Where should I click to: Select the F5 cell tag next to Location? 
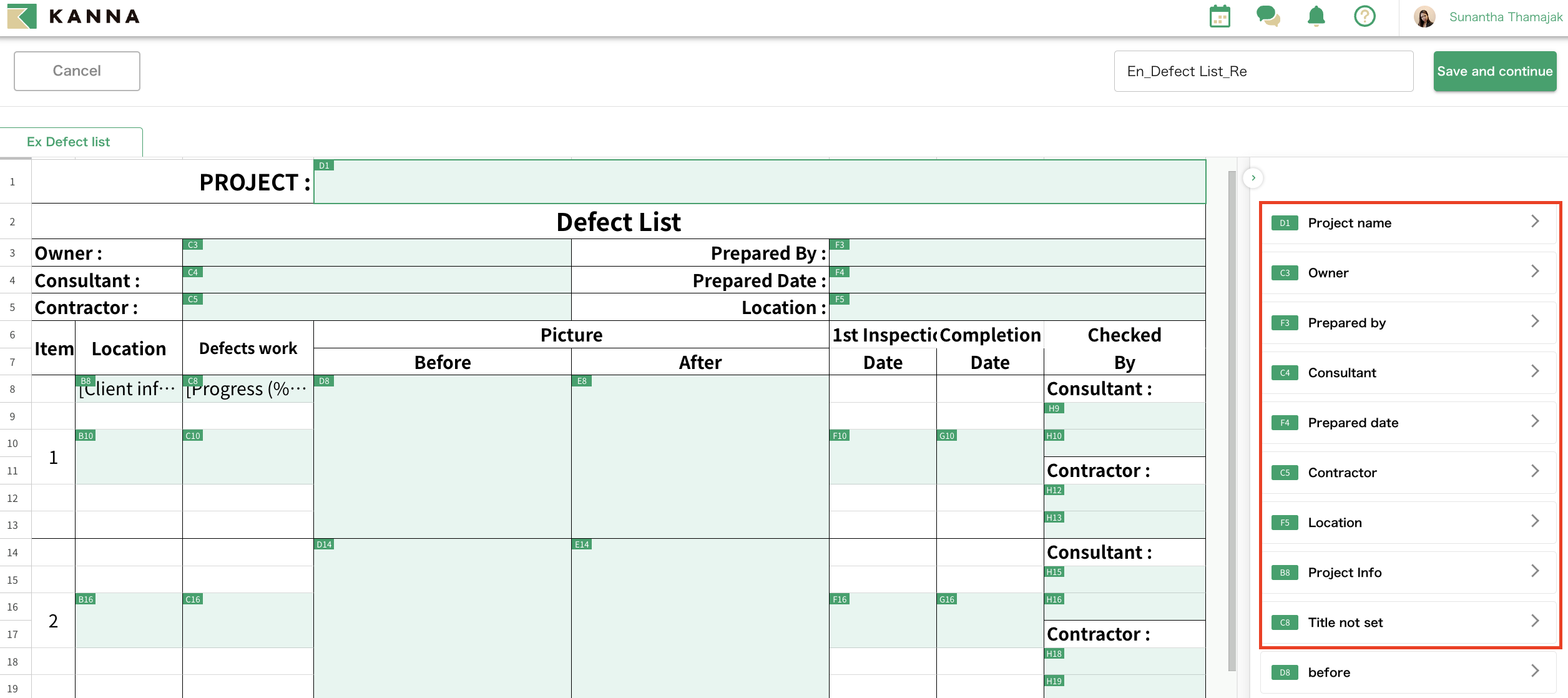tap(841, 299)
